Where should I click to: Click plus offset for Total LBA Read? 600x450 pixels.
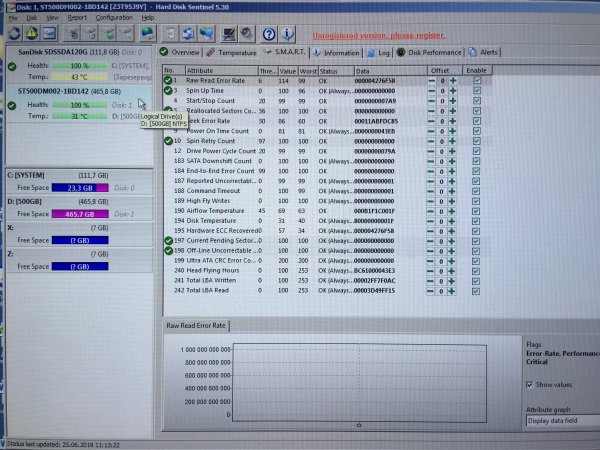(453, 290)
